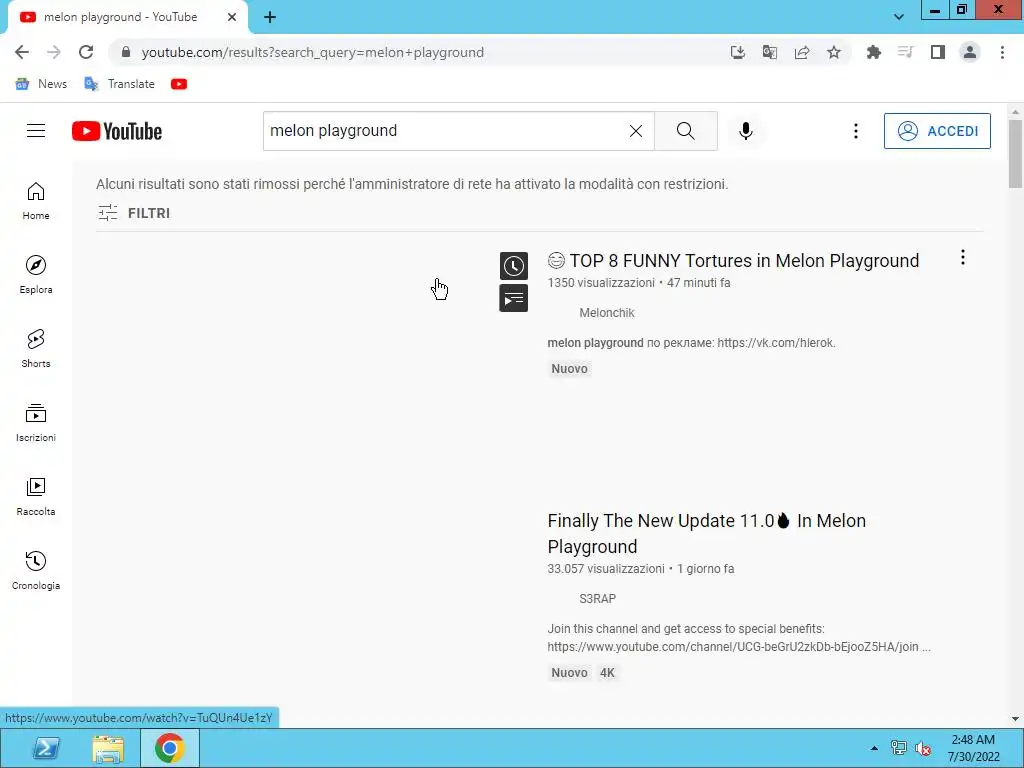Screen dimensions: 1024x768
Task: Click the Chrome address bar URL
Action: click(313, 52)
